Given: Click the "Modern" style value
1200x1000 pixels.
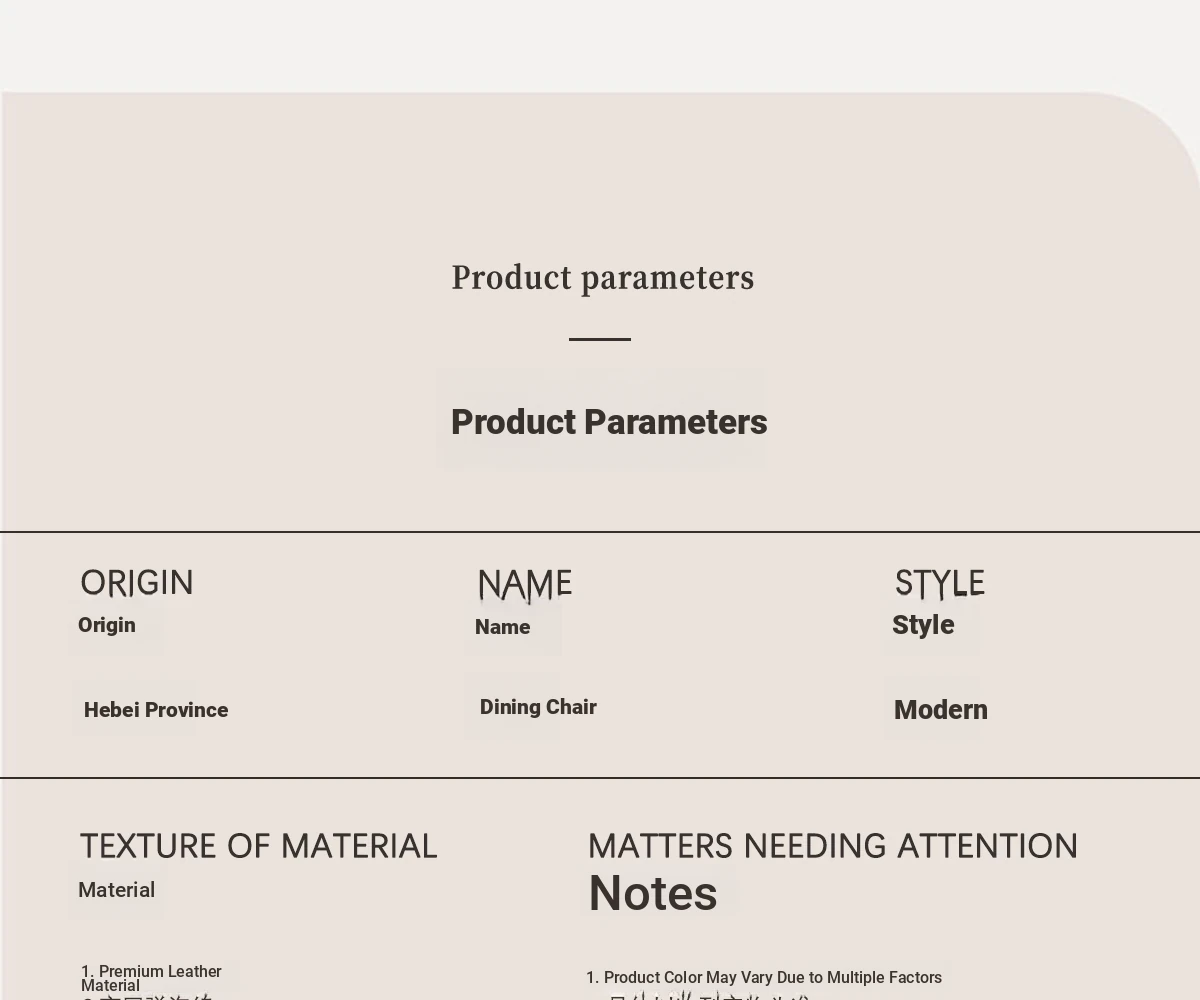Looking at the screenshot, I should [x=940, y=710].
